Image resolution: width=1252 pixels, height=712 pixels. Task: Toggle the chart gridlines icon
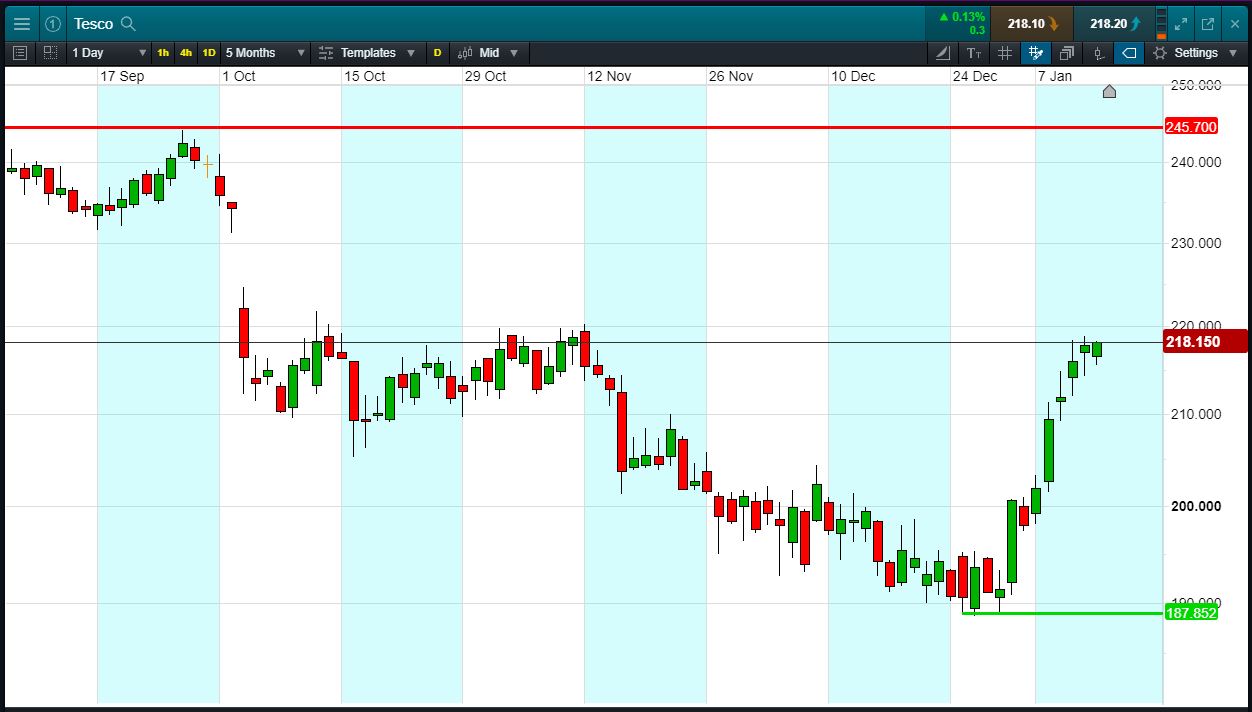[x=1005, y=53]
